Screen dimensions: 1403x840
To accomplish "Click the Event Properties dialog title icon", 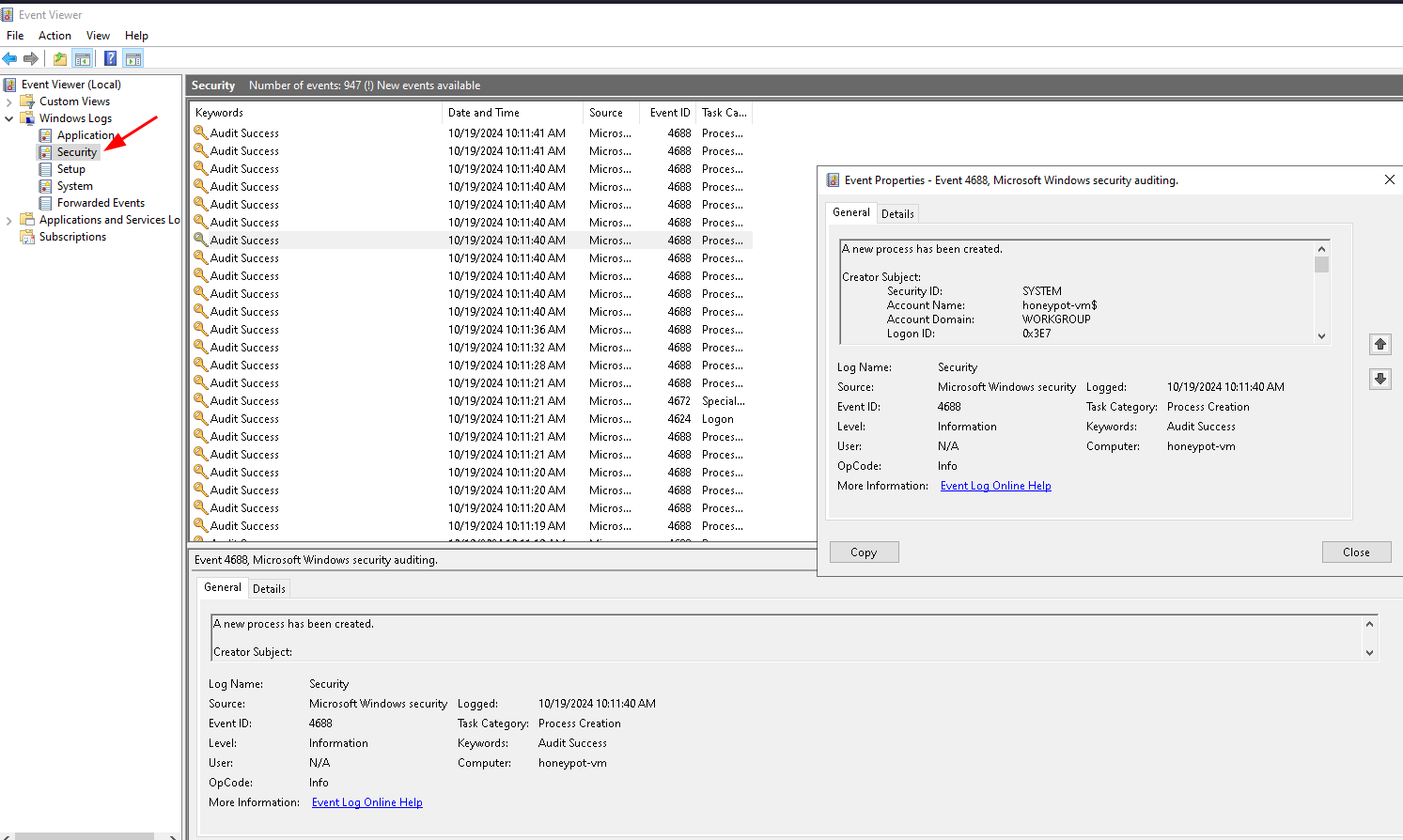I will pos(833,179).
